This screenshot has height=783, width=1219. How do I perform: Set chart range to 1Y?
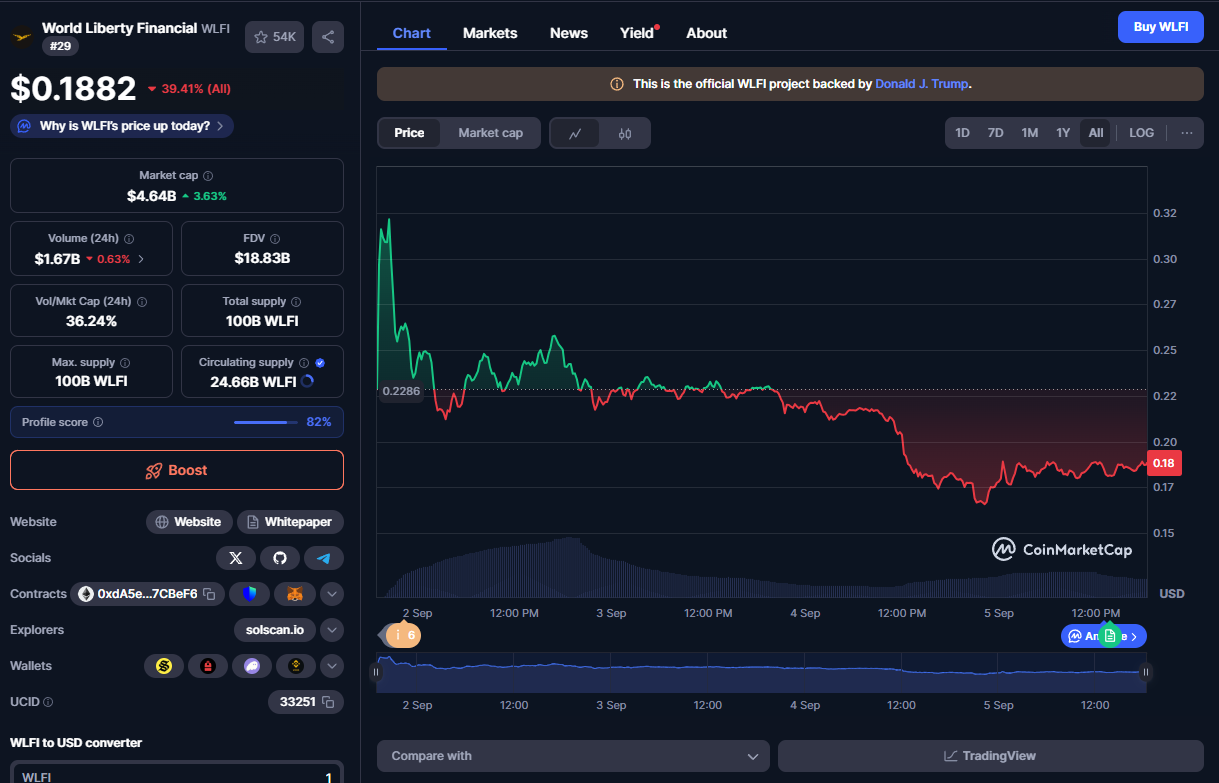(x=1063, y=133)
